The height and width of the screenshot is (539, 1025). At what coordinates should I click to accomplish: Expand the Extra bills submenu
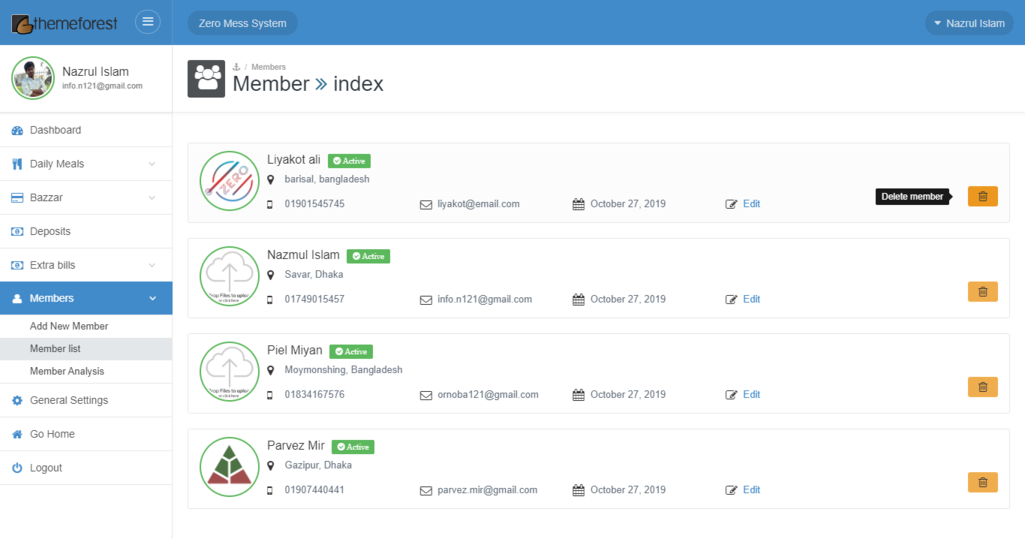[x=152, y=265]
